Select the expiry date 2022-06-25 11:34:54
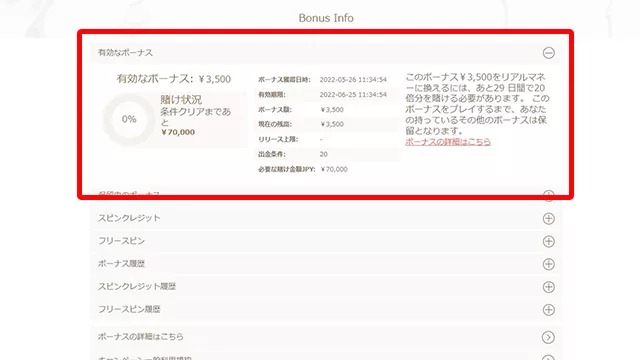The height and width of the screenshot is (360, 640). point(353,94)
